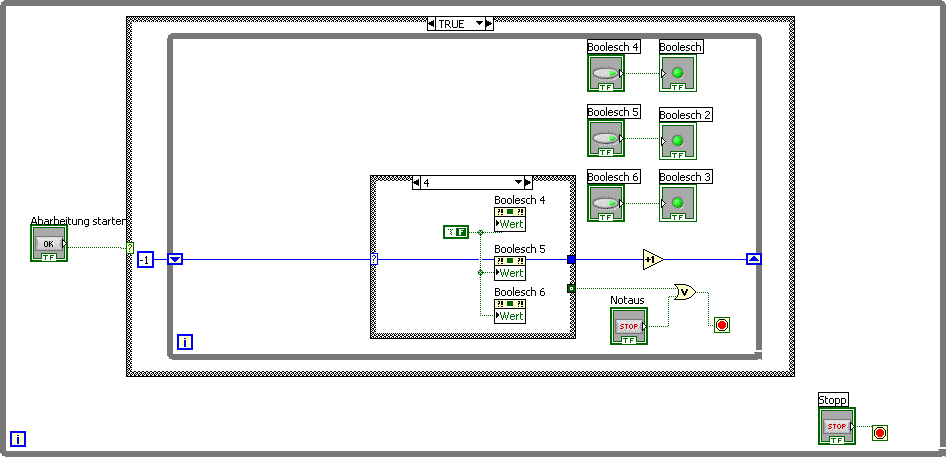Select the Boolesch LED indicator terminal
The image size is (946, 457).
pyautogui.click(x=678, y=73)
